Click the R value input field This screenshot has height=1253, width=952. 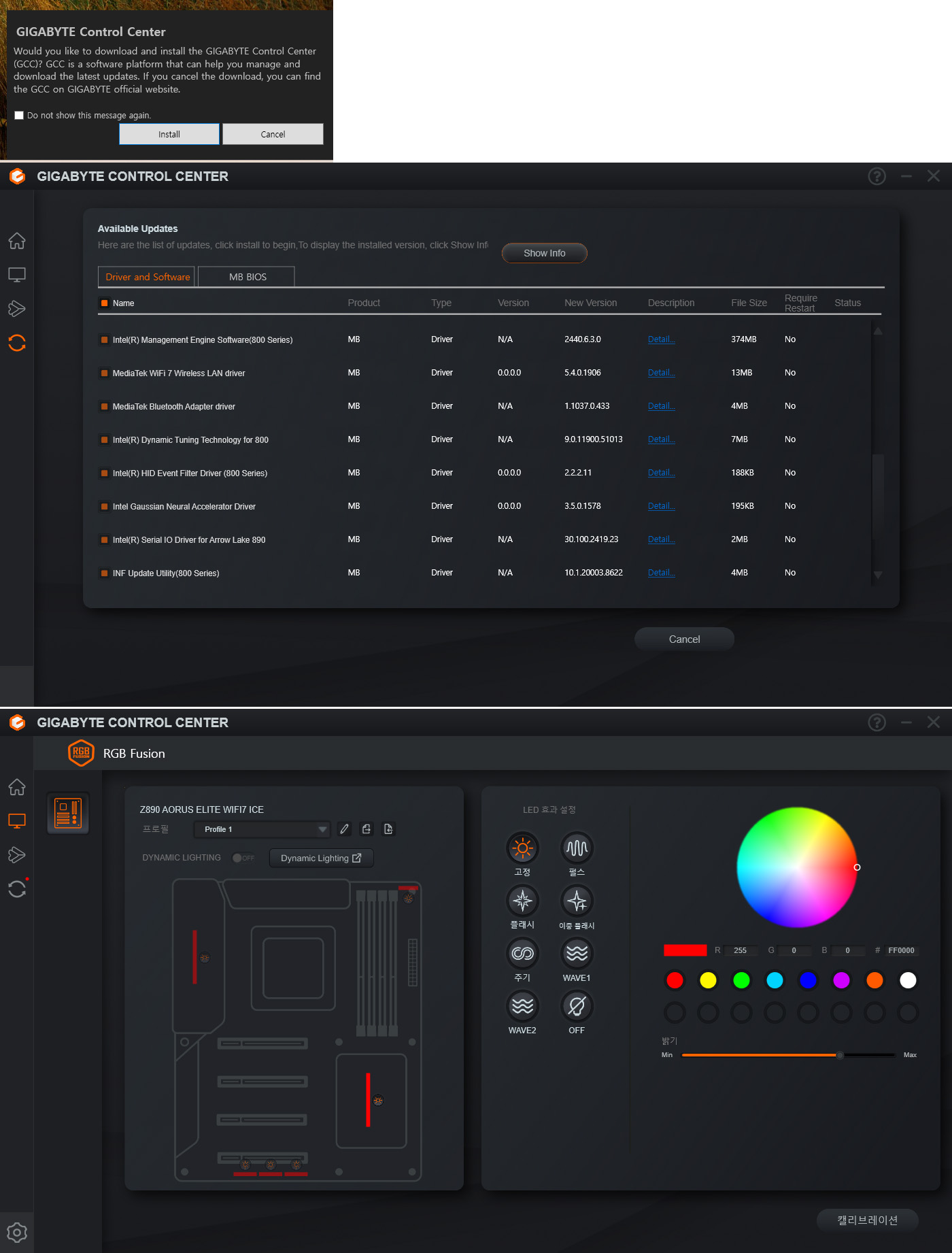[741, 950]
